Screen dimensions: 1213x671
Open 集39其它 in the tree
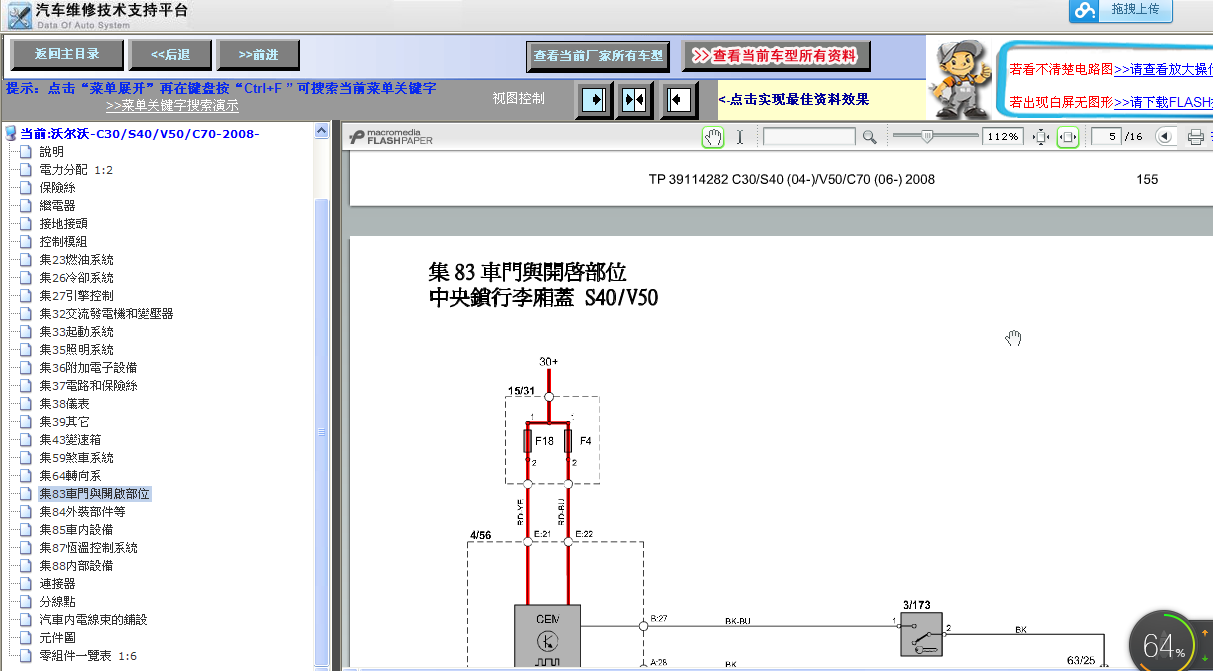coord(64,422)
